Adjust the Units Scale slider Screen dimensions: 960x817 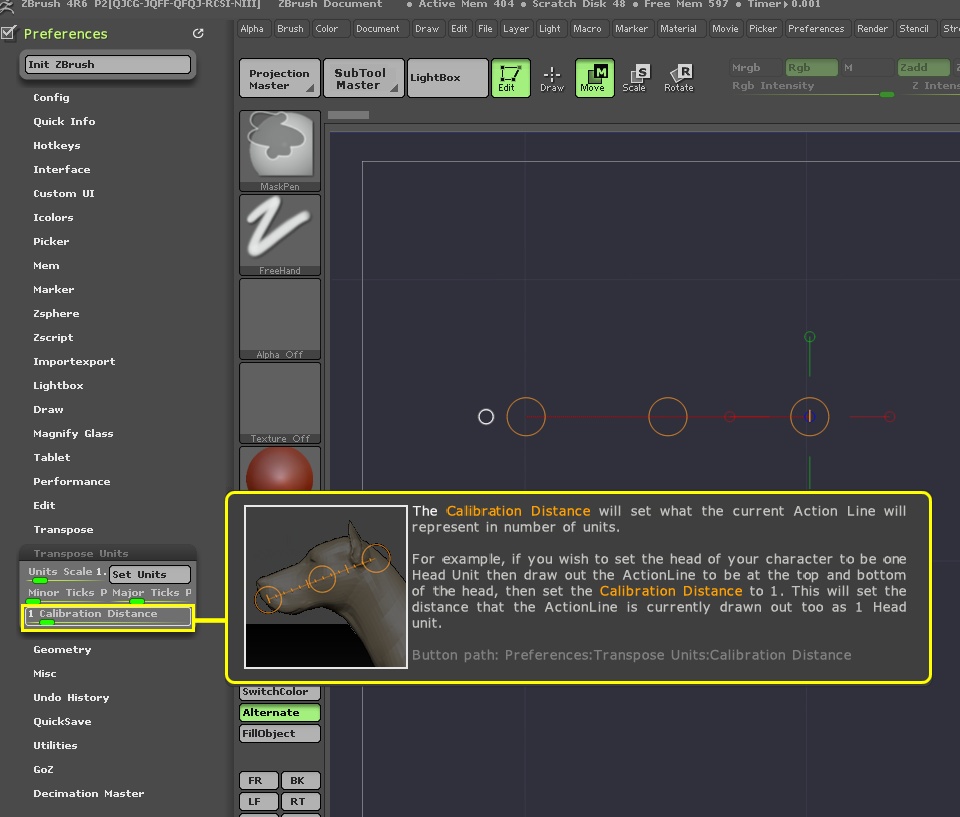point(67,574)
